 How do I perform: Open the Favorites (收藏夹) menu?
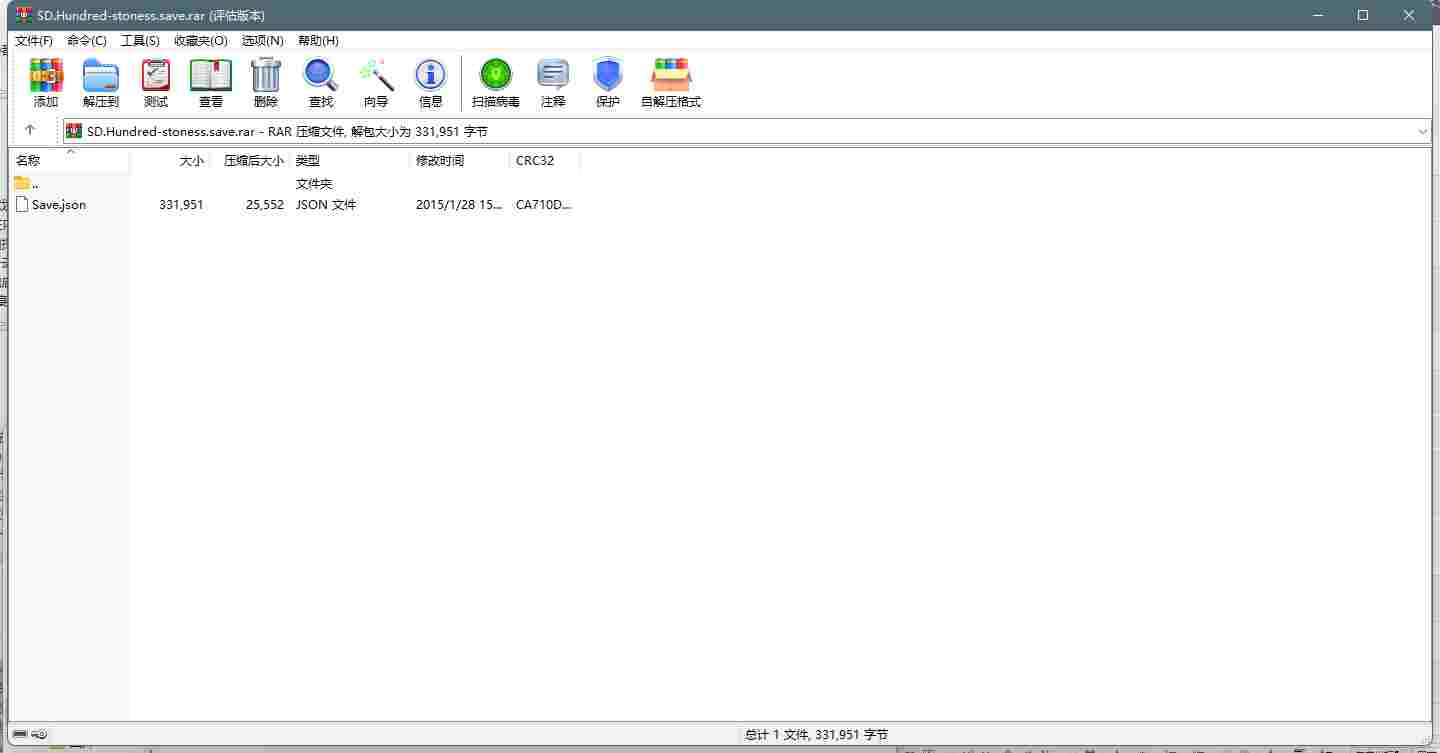201,41
